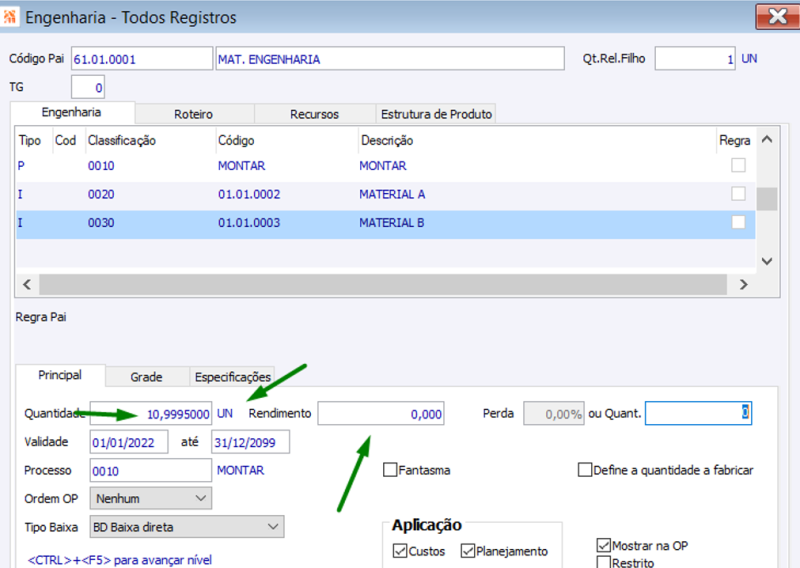The image size is (800, 568).
Task: Open the Ordem OP dropdown
Action: 151,498
